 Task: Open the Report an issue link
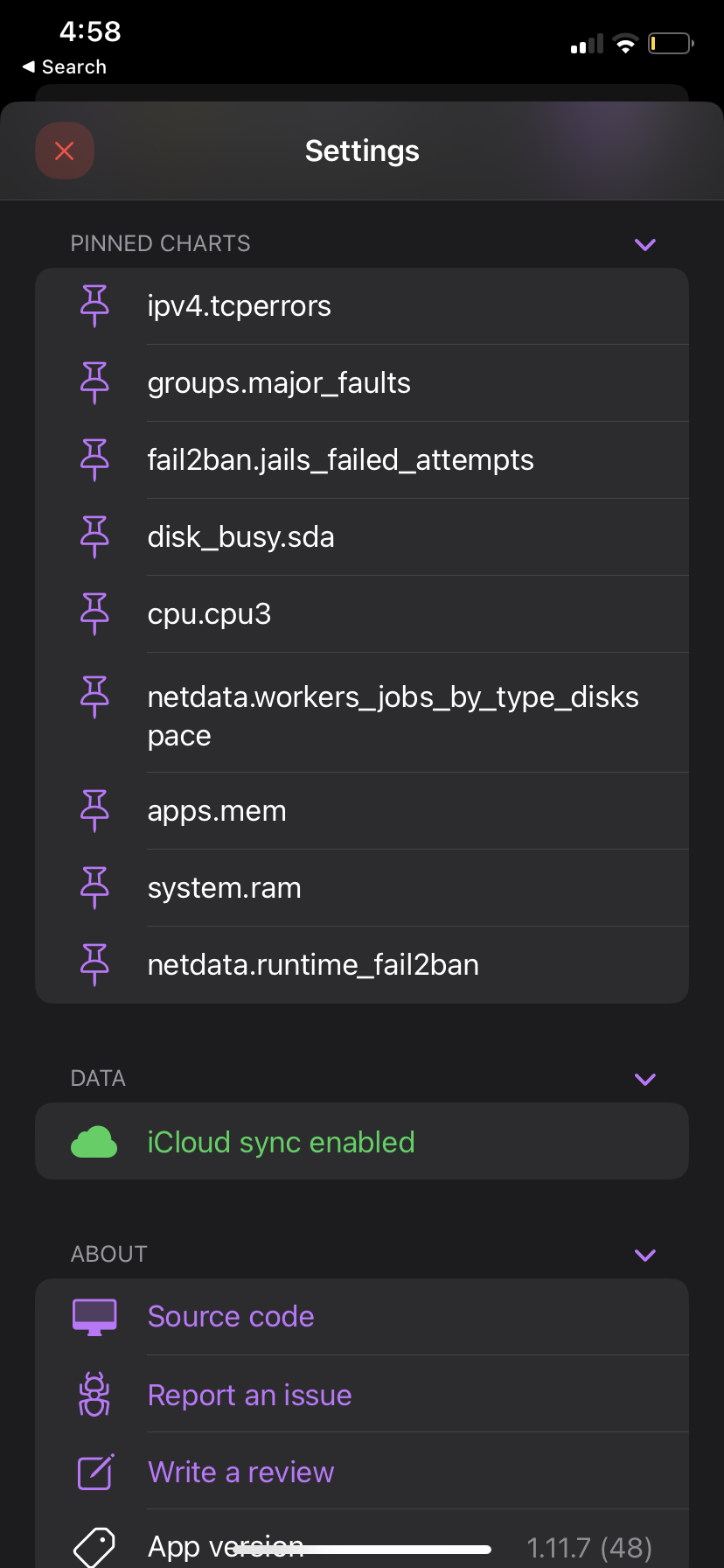click(x=250, y=1395)
